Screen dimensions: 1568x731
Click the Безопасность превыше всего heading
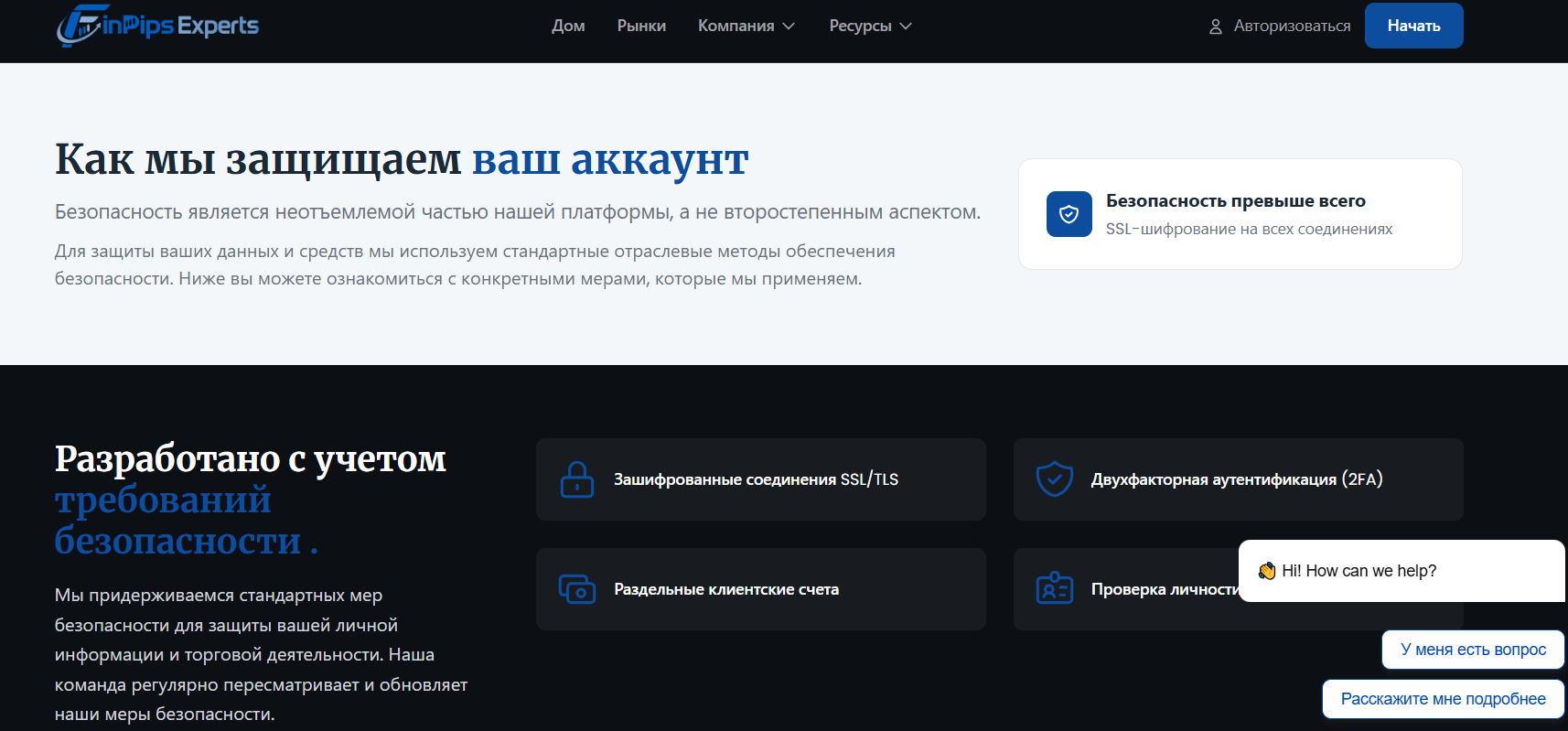[x=1236, y=200]
